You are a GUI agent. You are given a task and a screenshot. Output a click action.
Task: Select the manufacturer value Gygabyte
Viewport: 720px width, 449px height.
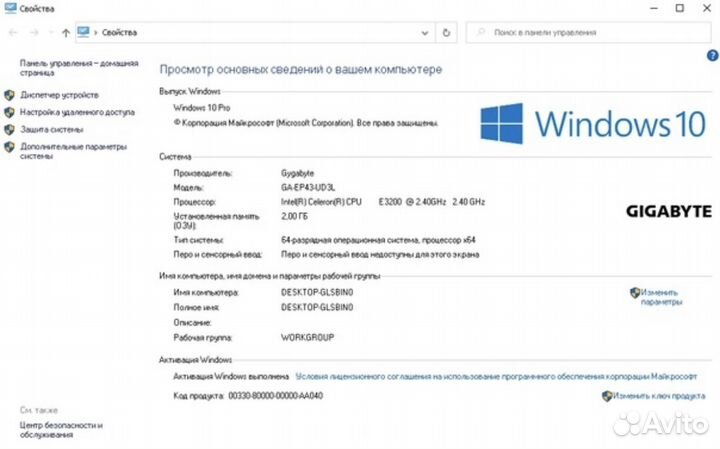tap(298, 174)
